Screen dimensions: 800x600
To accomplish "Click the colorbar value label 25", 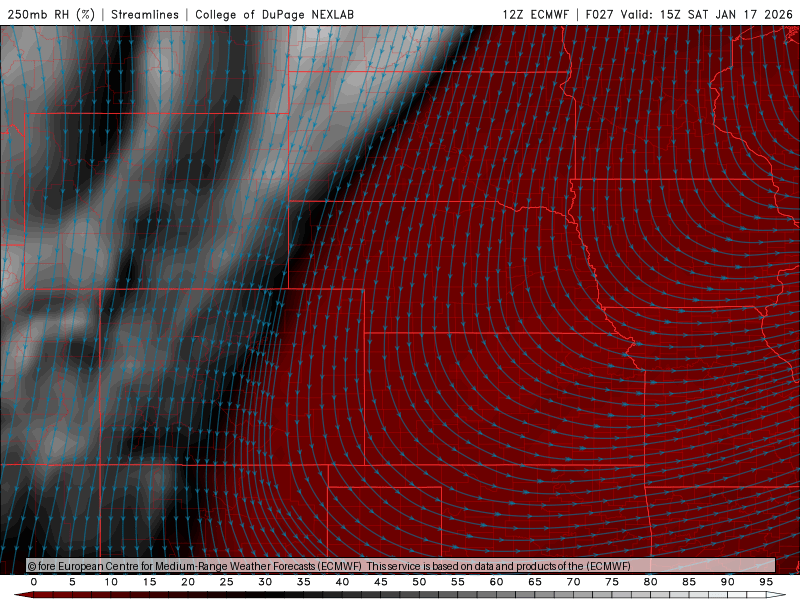I will (227, 582).
